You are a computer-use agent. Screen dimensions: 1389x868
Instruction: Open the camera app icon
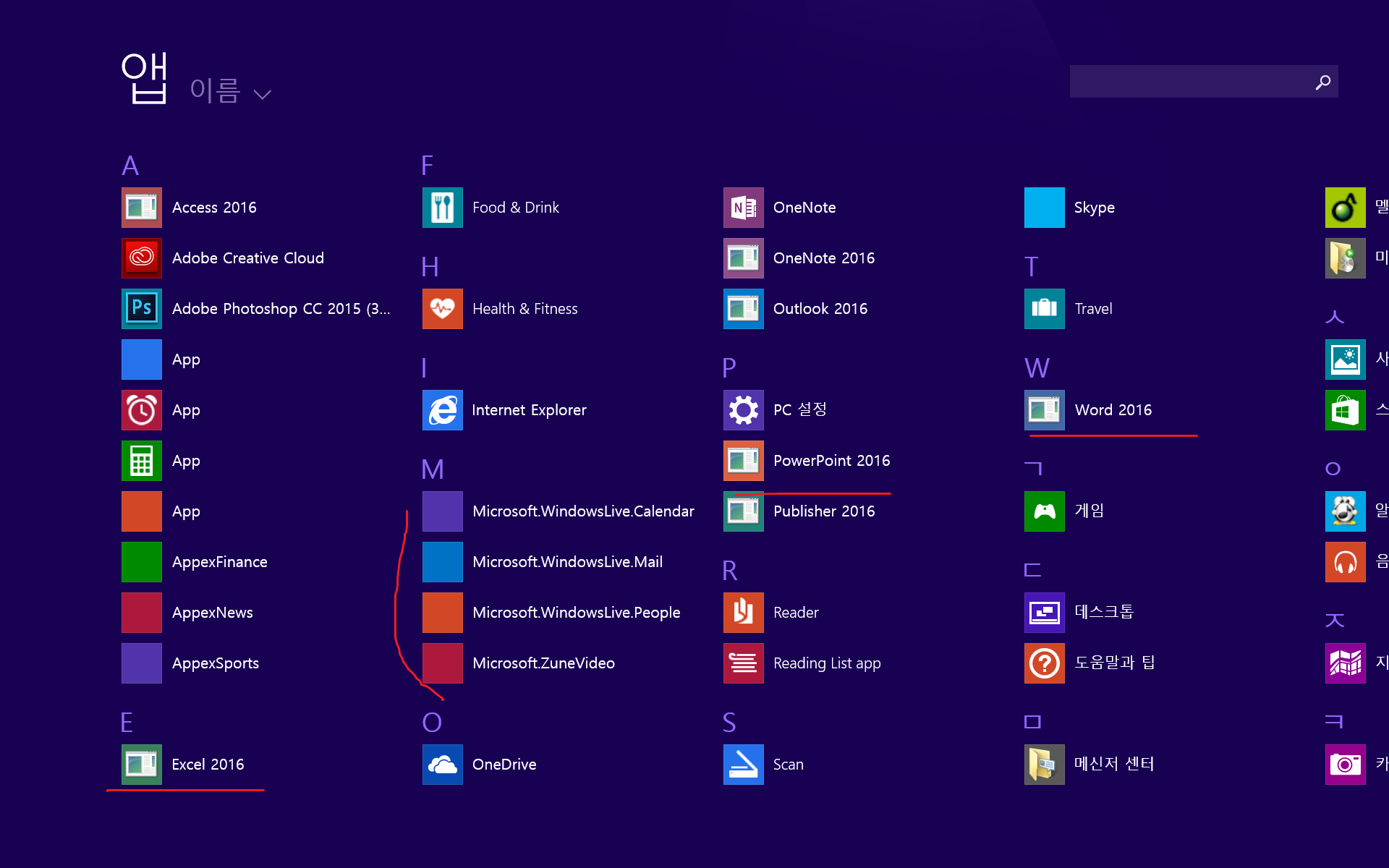tap(1346, 765)
